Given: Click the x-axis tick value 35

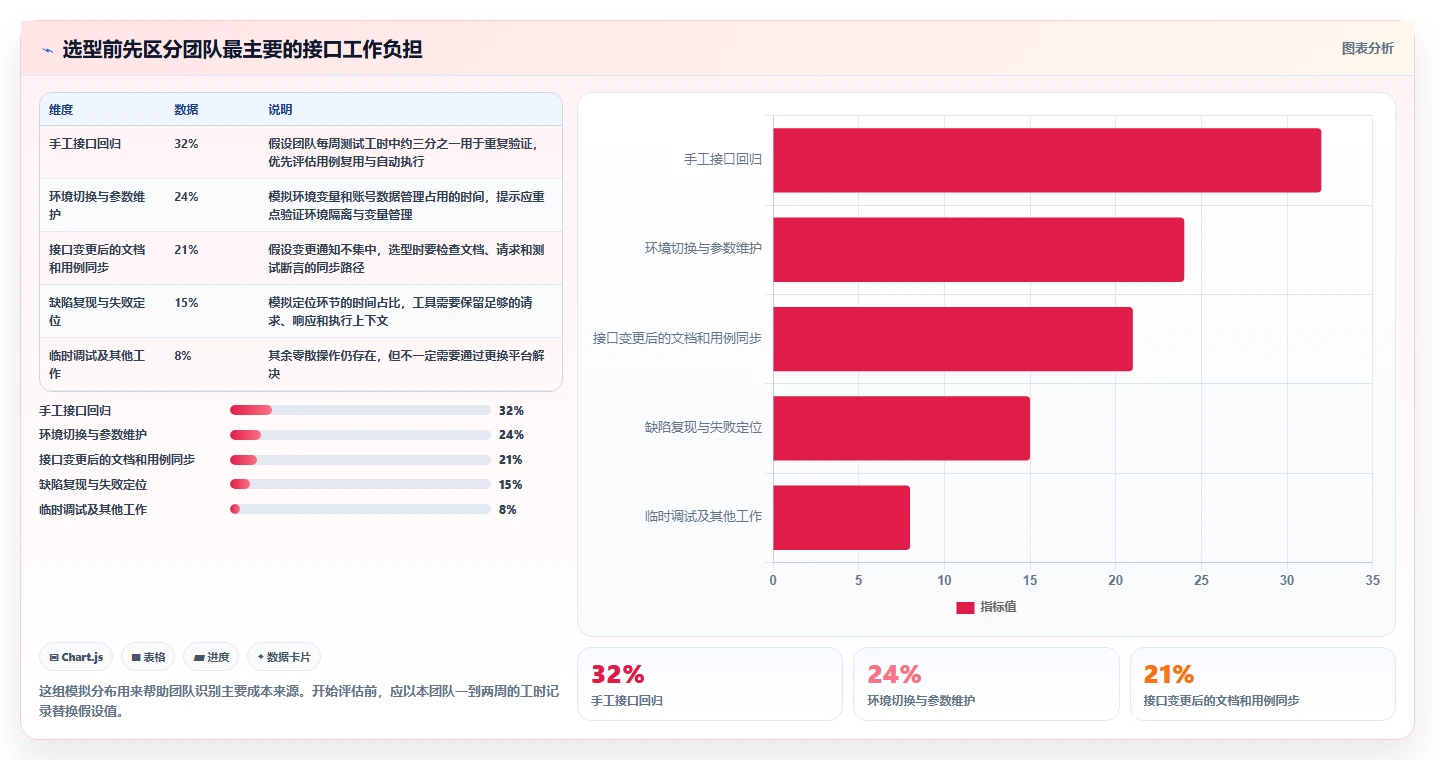Looking at the screenshot, I should [x=1372, y=580].
